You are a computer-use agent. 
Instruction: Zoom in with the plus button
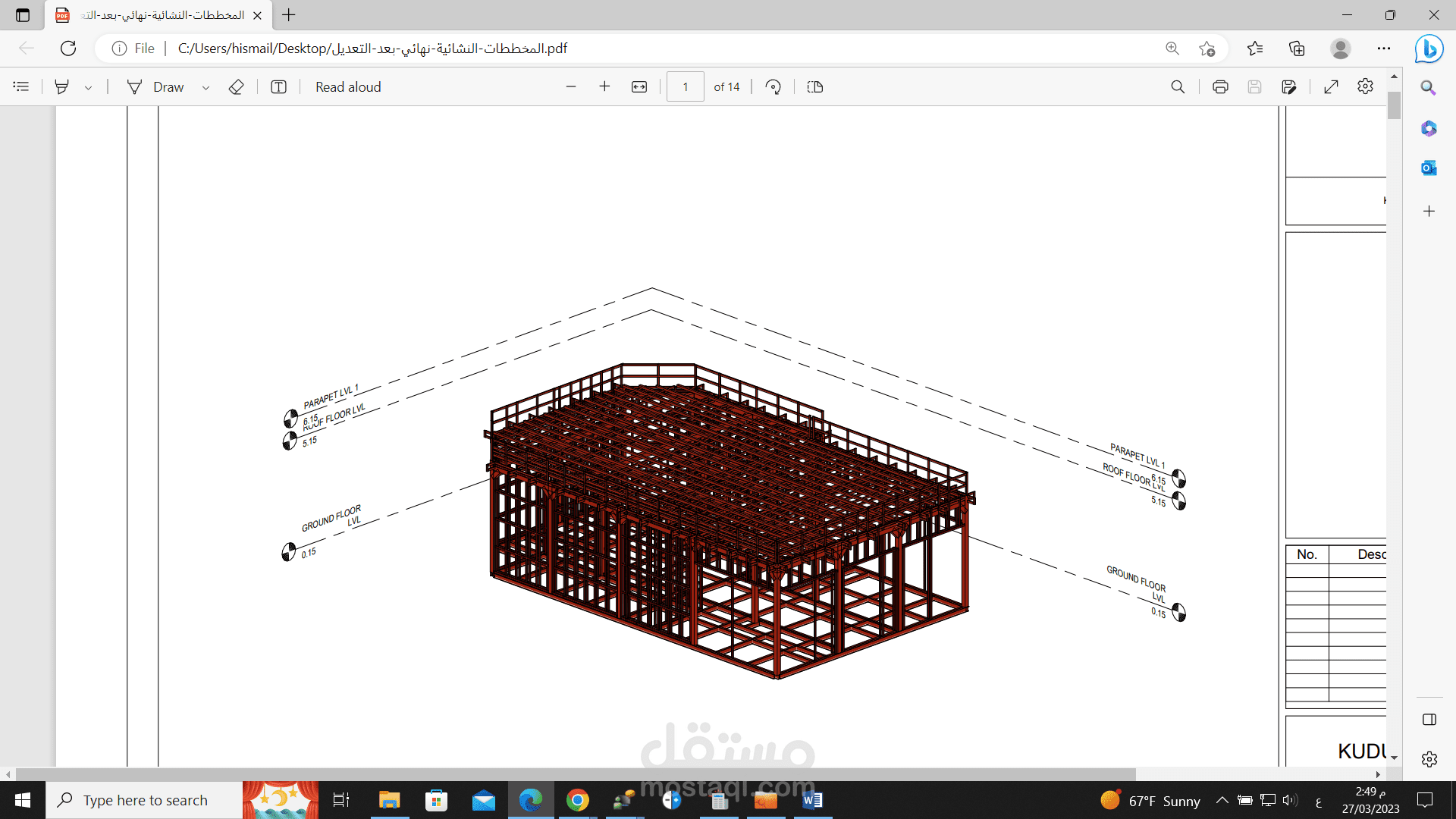[x=604, y=87]
